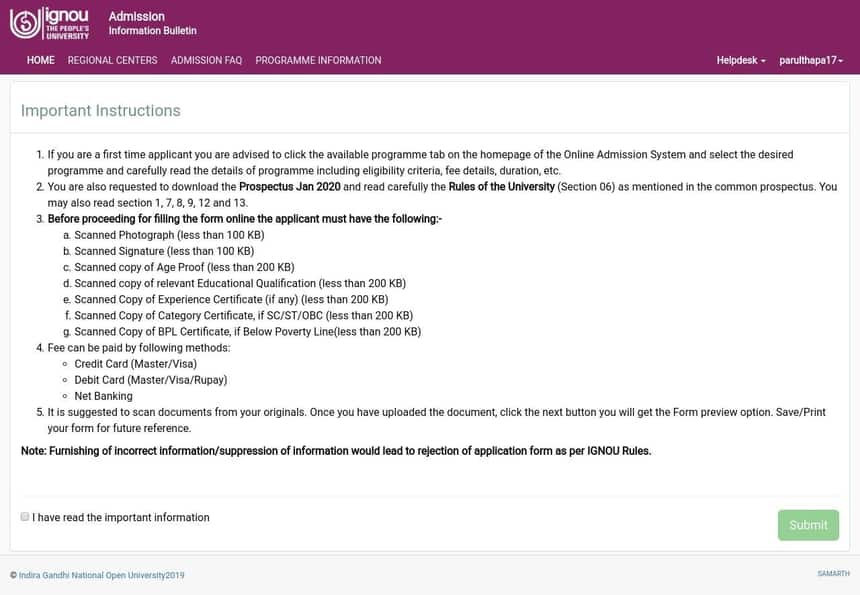Click the bold Note about rejection
This screenshot has height=595, width=860.
tap(336, 451)
